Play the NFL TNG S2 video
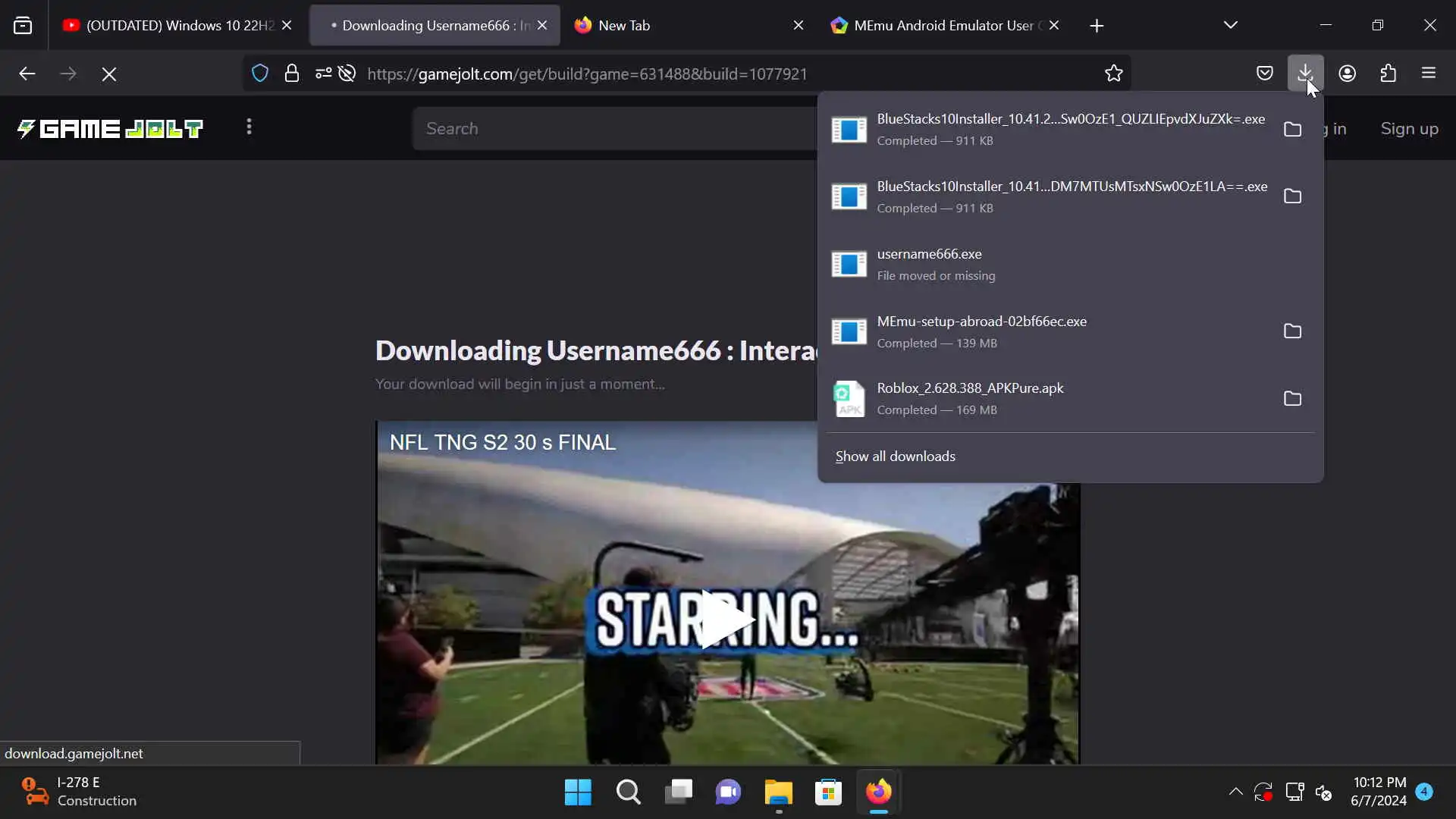 pyautogui.click(x=726, y=619)
